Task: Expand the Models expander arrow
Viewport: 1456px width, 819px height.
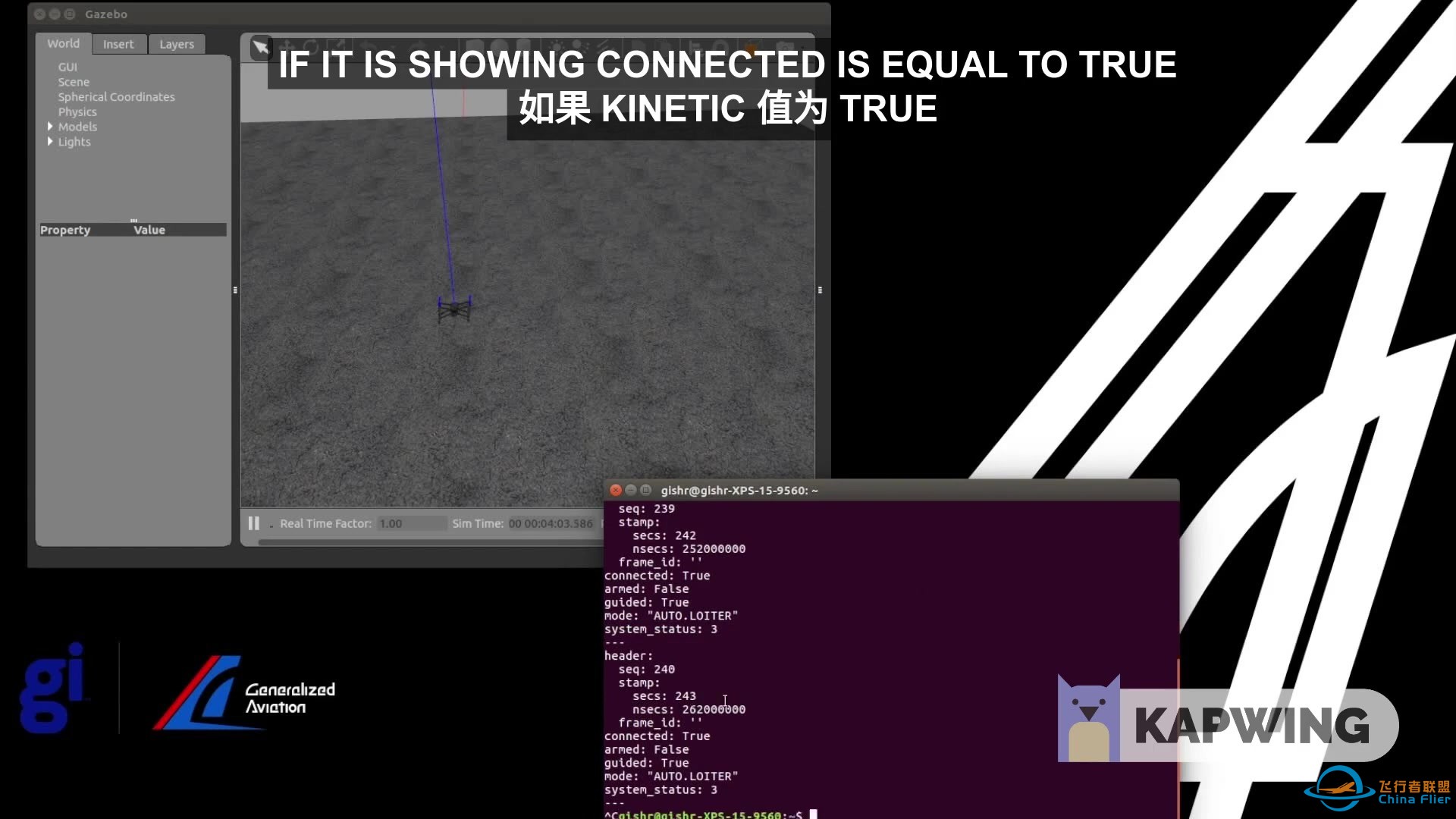Action: click(x=49, y=126)
